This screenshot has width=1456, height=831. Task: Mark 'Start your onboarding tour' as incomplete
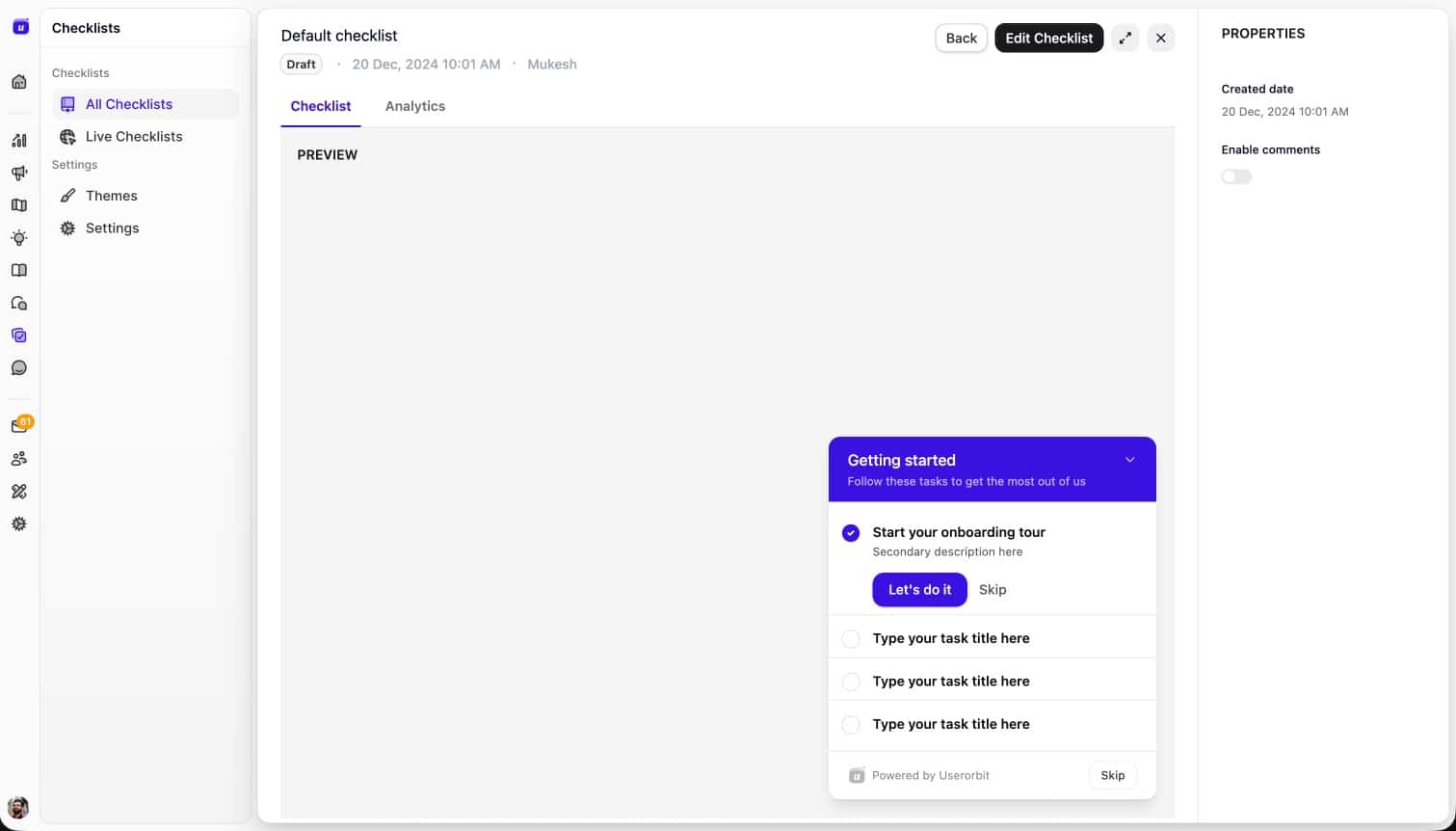[851, 532]
